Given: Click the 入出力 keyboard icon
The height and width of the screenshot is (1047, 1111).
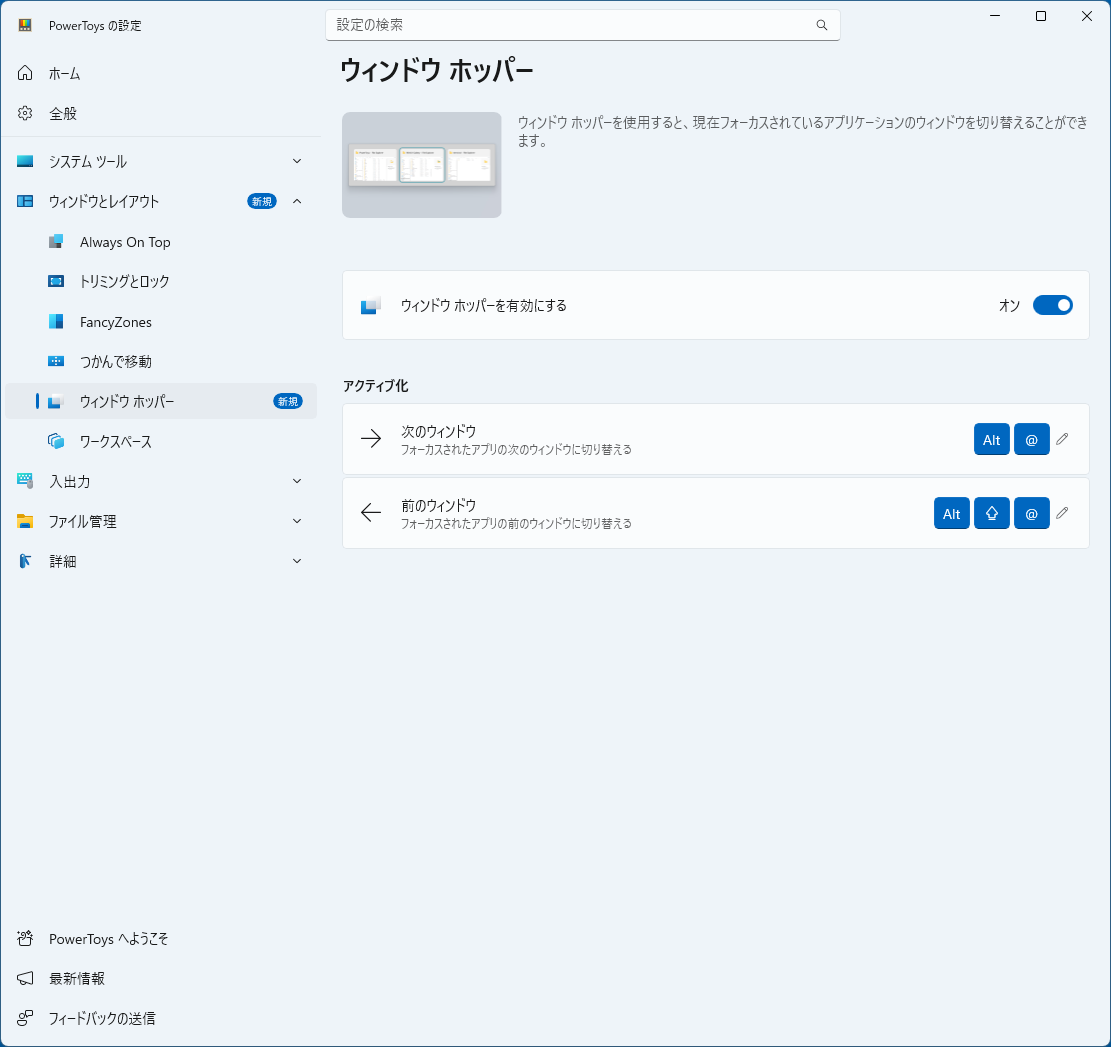Looking at the screenshot, I should pos(25,481).
